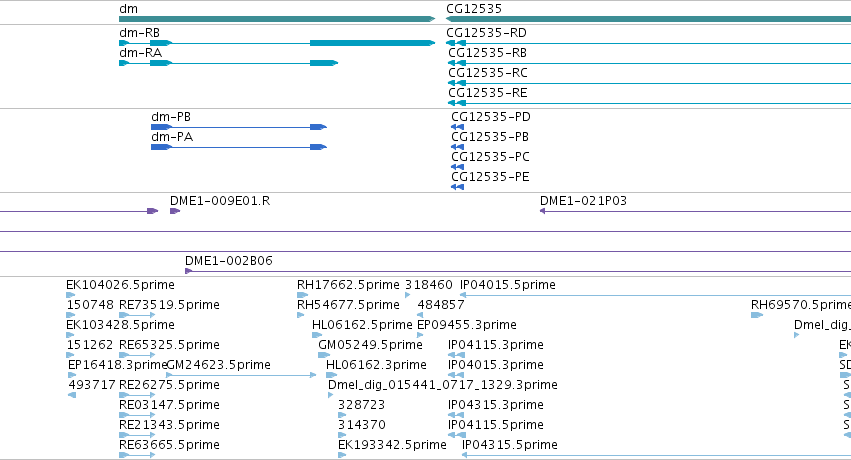The height and width of the screenshot is (460, 851).
Task: Click the DME1-002B06 clone label
Action: pos(228,261)
